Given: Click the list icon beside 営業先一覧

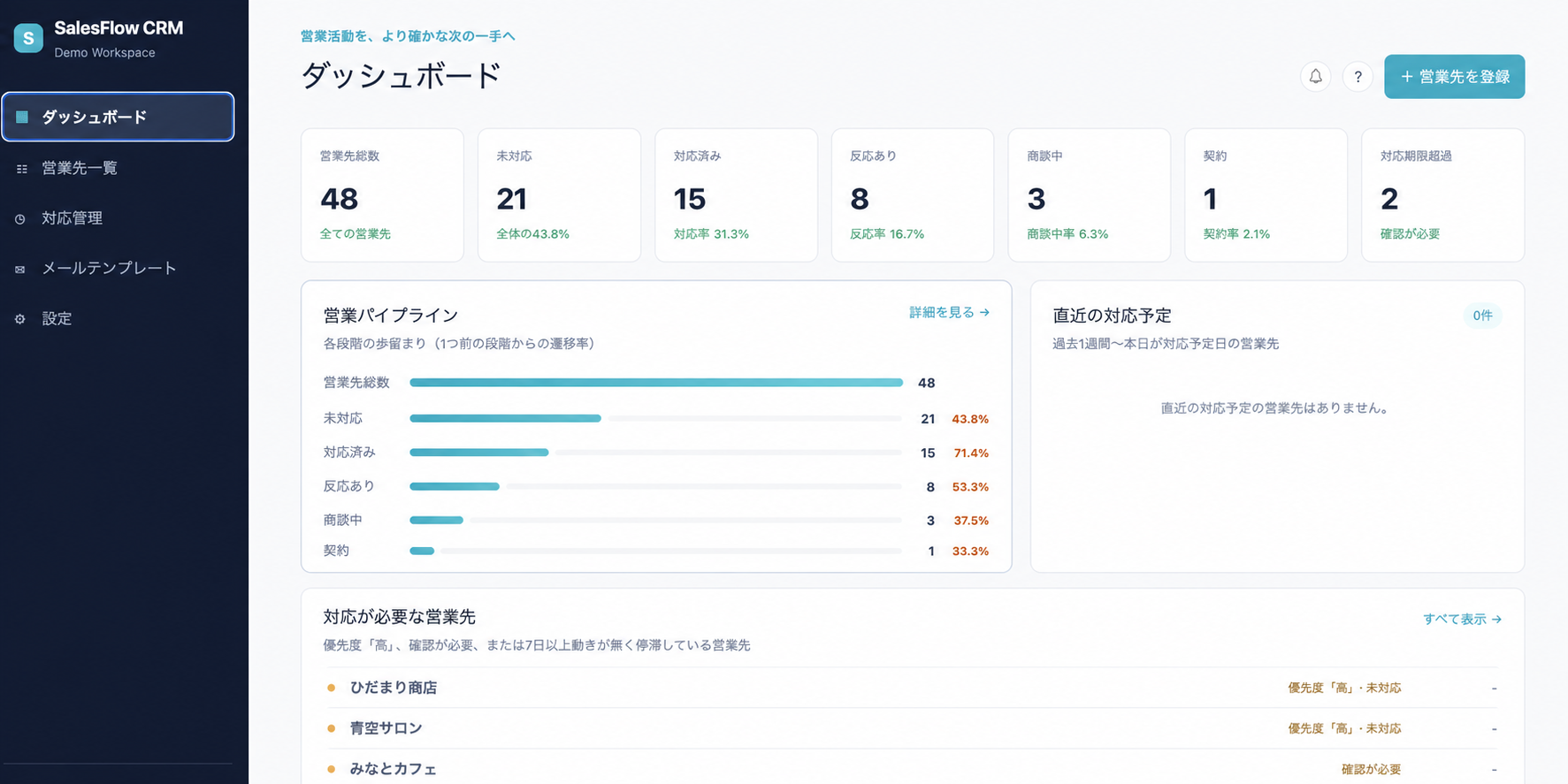Looking at the screenshot, I should click(x=22, y=168).
